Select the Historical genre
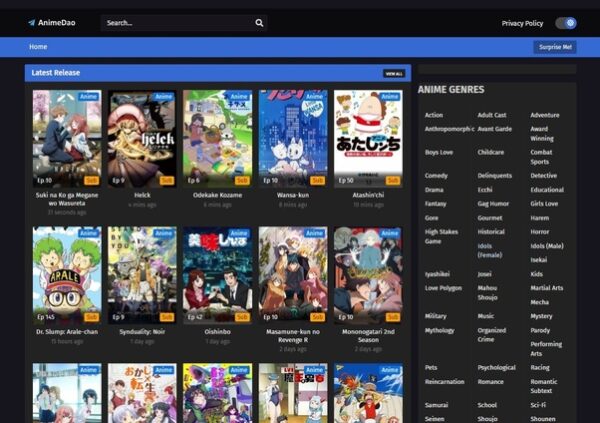This screenshot has height=423, width=600. (x=491, y=232)
